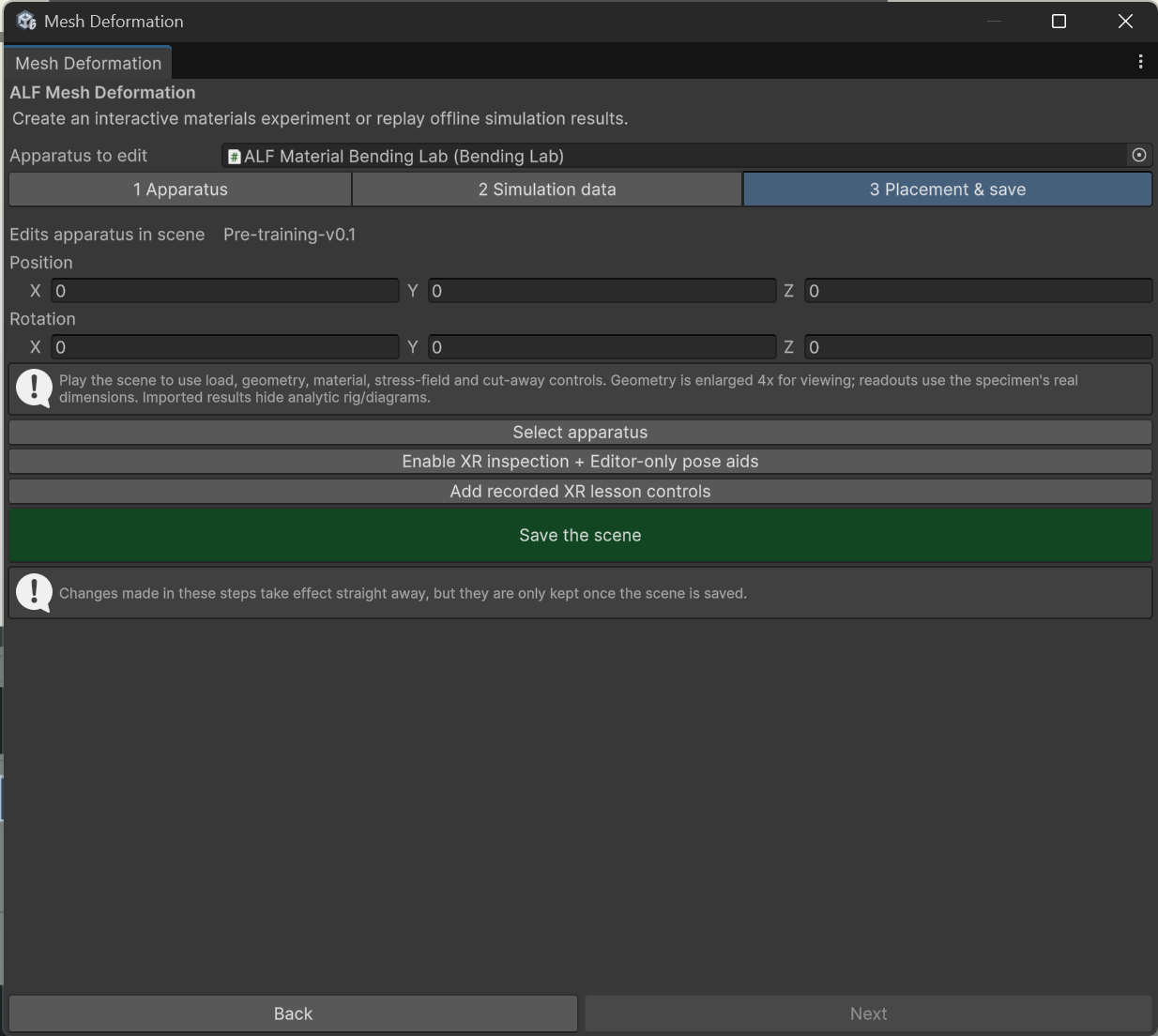Click the script icon beside ALF Material Bending Lab
1158x1036 pixels.
tap(235, 157)
